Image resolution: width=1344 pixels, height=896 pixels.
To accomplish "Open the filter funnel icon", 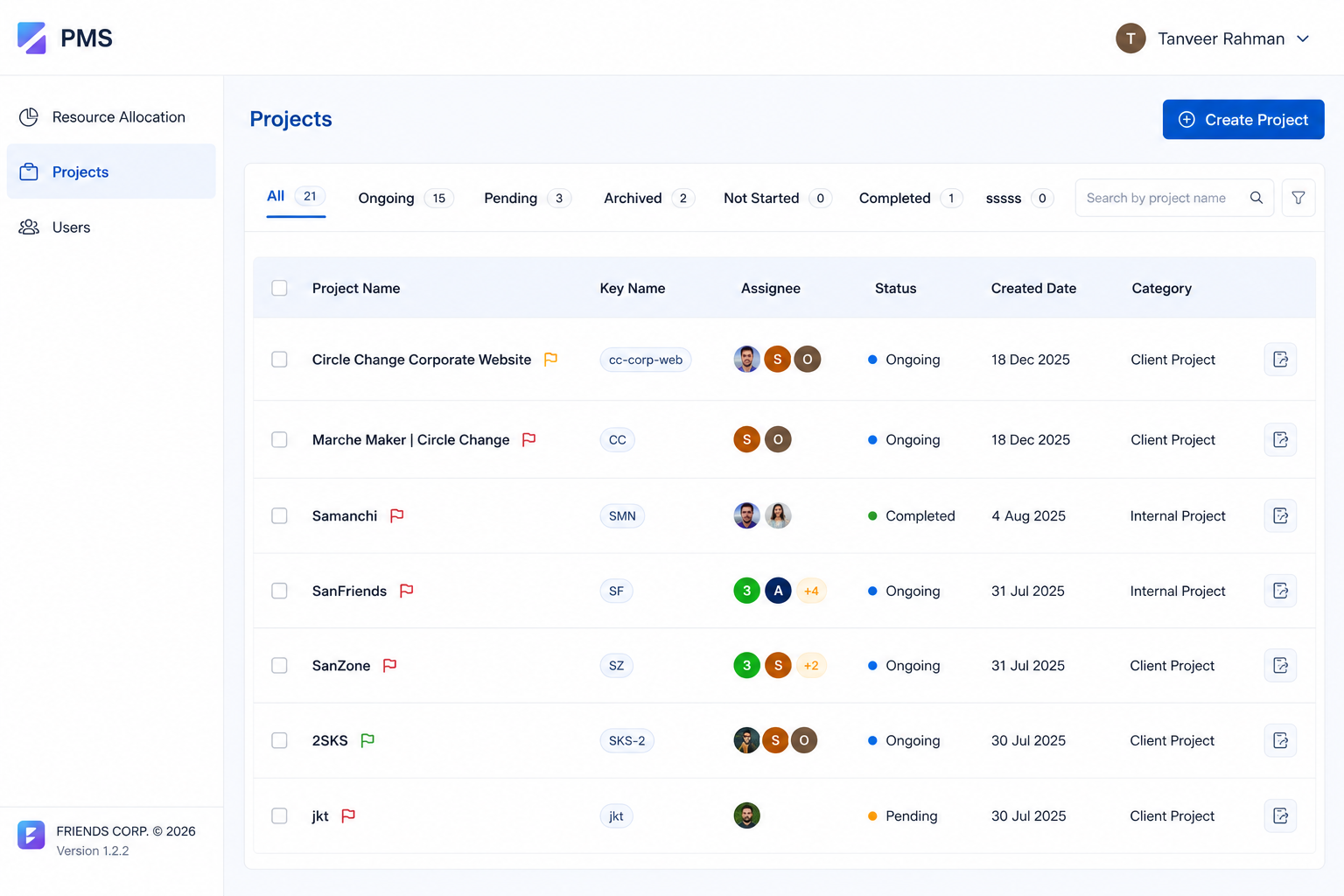I will (x=1298, y=198).
